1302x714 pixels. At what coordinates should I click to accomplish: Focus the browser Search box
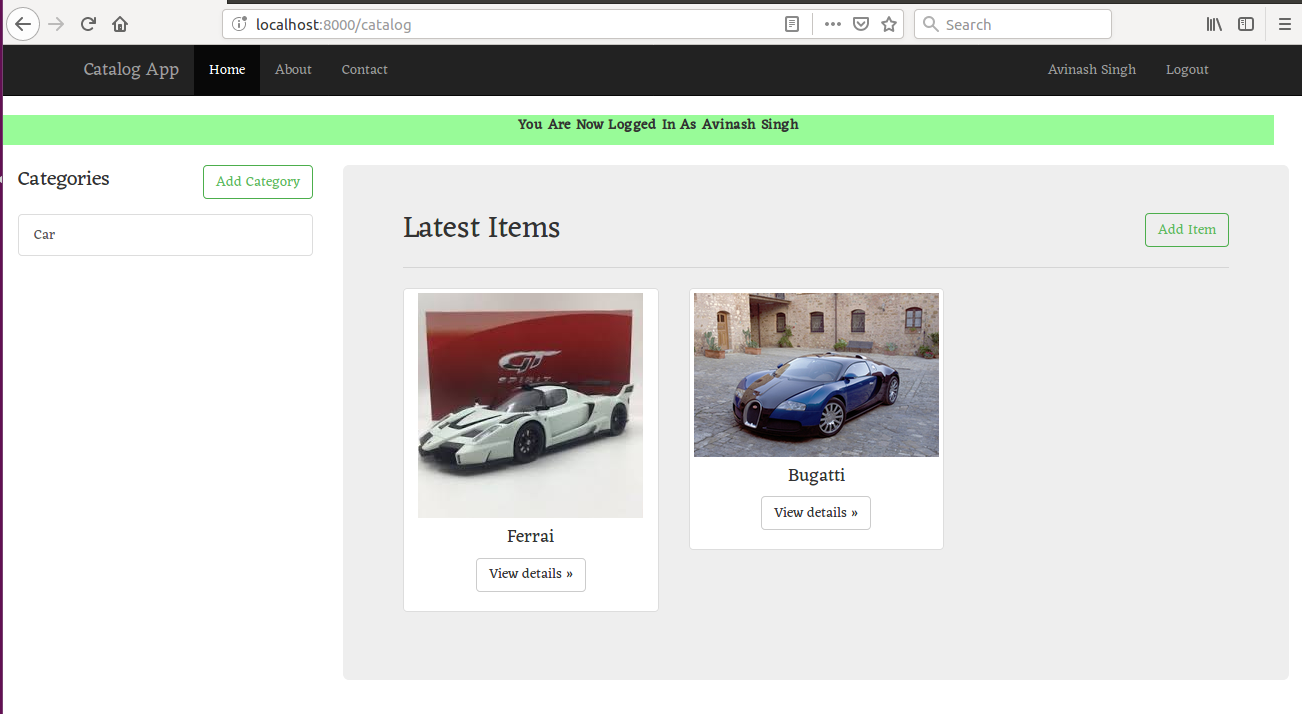click(1013, 24)
